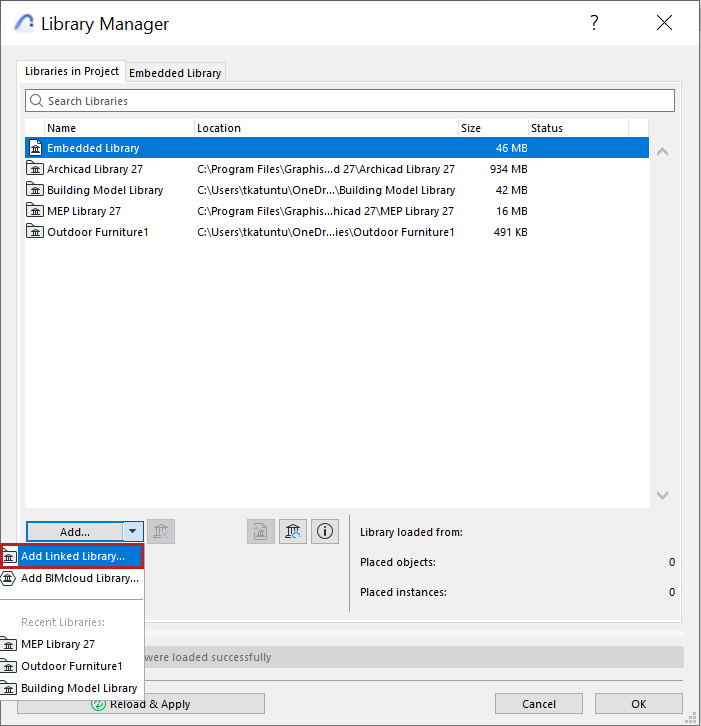Click the 42 MB size value
701x726 pixels.
512,190
